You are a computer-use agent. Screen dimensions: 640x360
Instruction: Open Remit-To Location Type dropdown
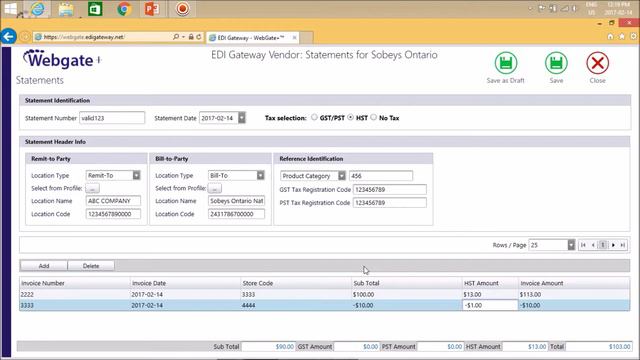coord(136,176)
